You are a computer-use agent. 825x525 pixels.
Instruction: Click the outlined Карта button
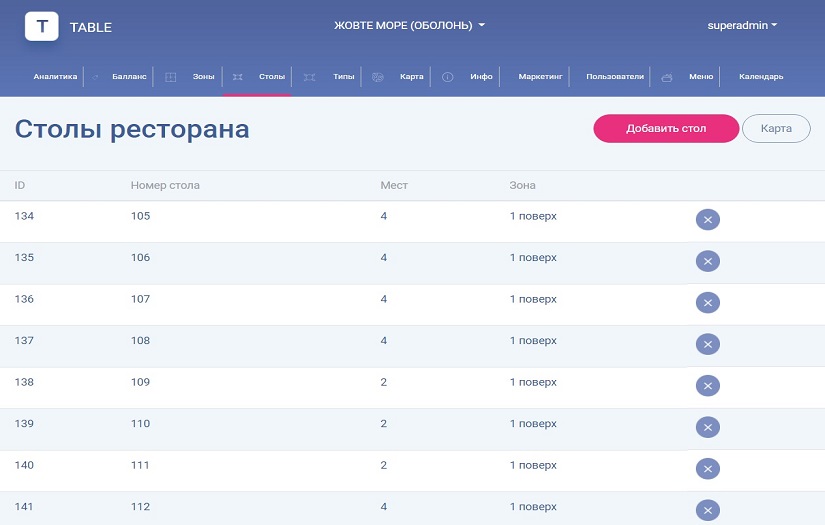(776, 128)
